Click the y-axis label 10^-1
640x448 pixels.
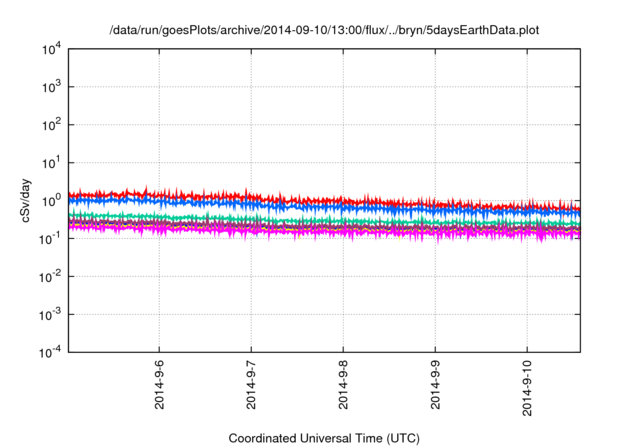pyautogui.click(x=51, y=239)
